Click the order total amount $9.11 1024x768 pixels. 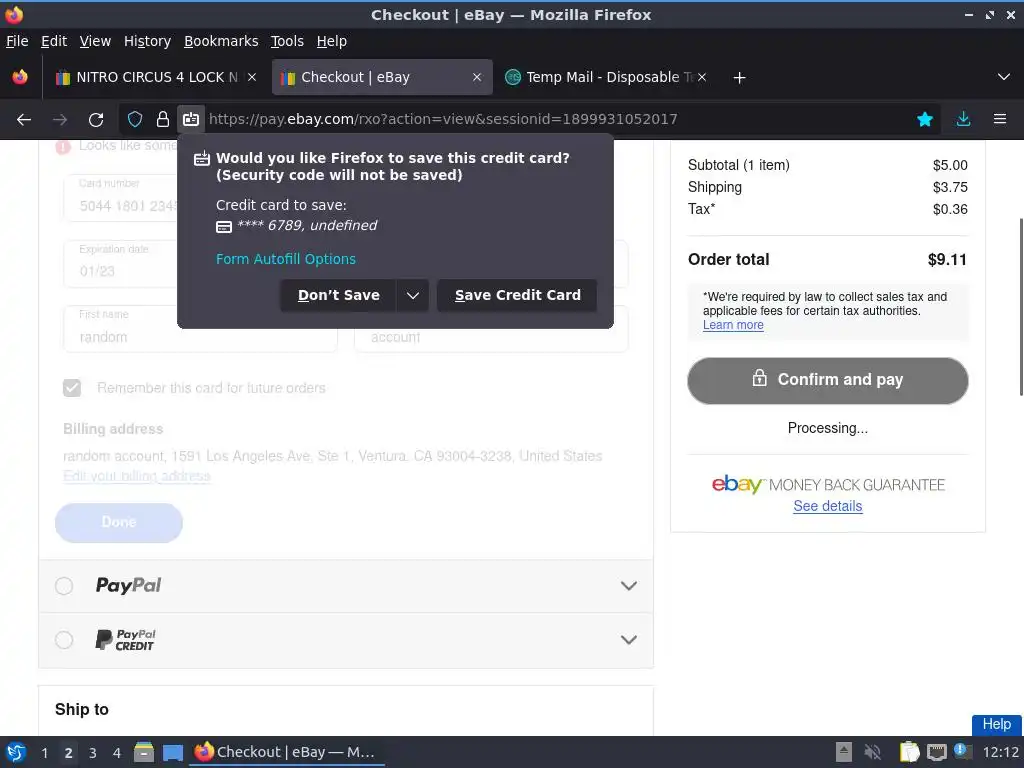947,260
